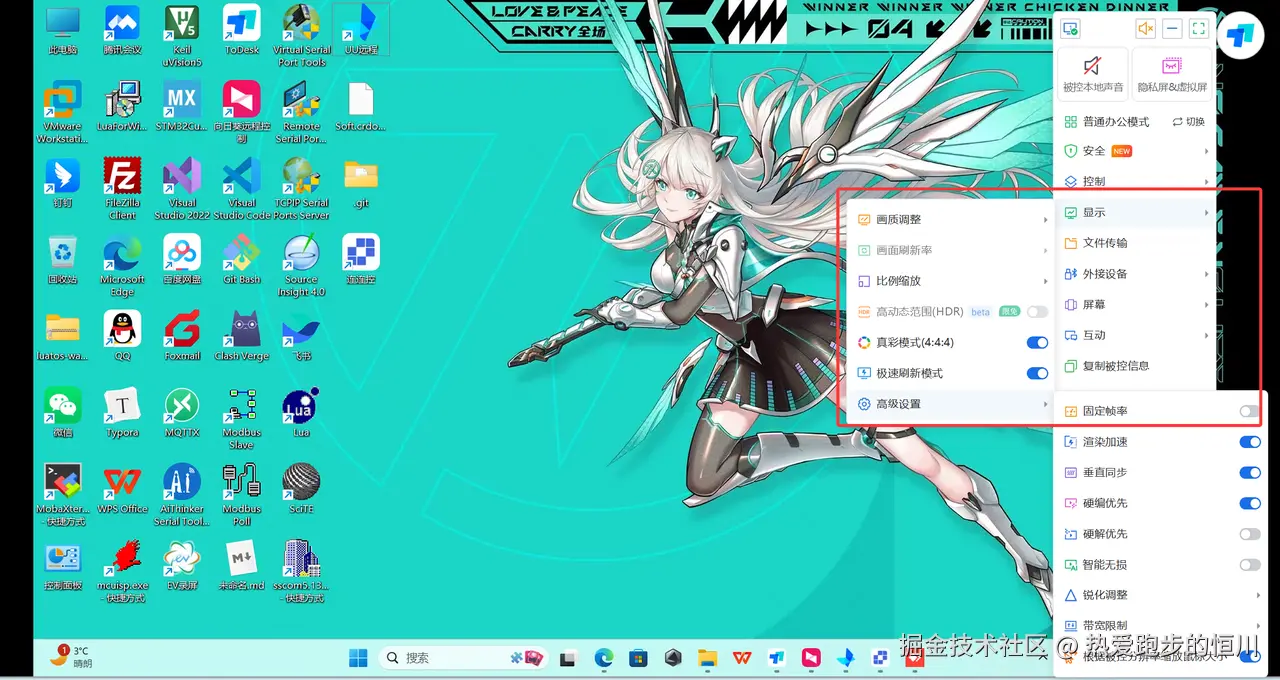Select the WPS Office desktop icon
The height and width of the screenshot is (680, 1280).
point(122,489)
